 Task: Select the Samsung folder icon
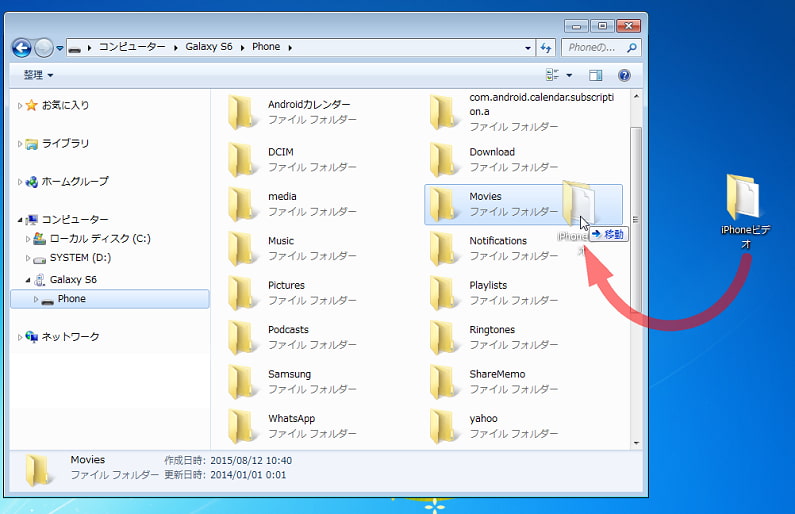241,382
